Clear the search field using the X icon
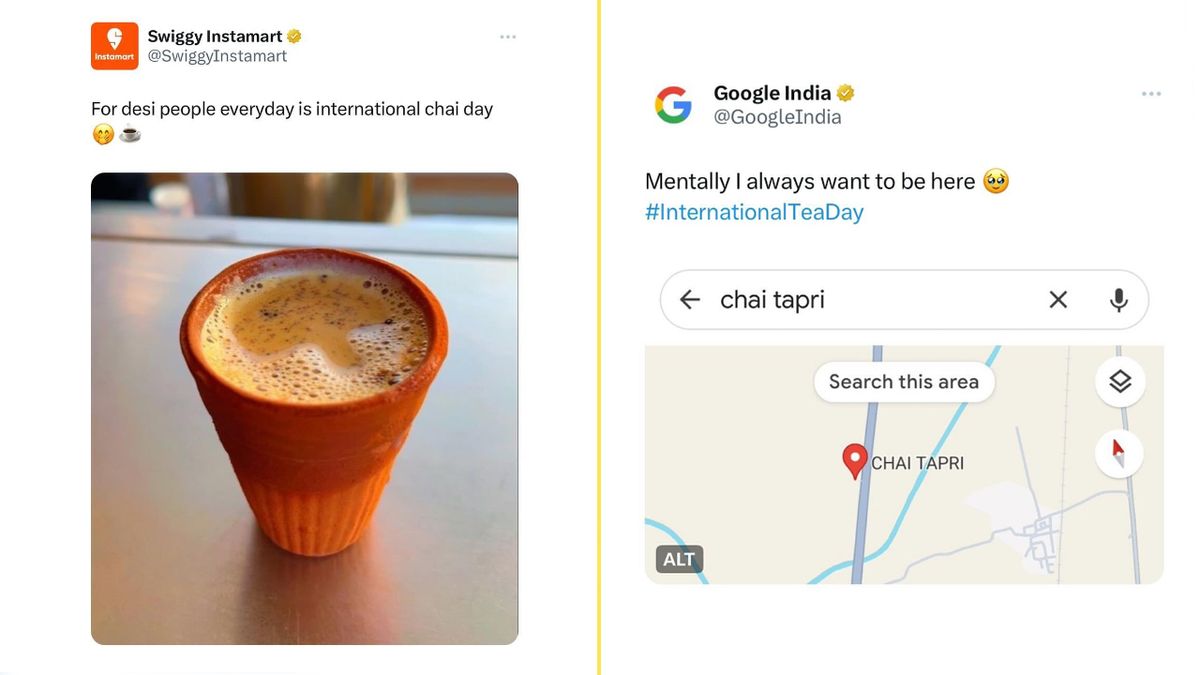 pyautogui.click(x=1058, y=299)
